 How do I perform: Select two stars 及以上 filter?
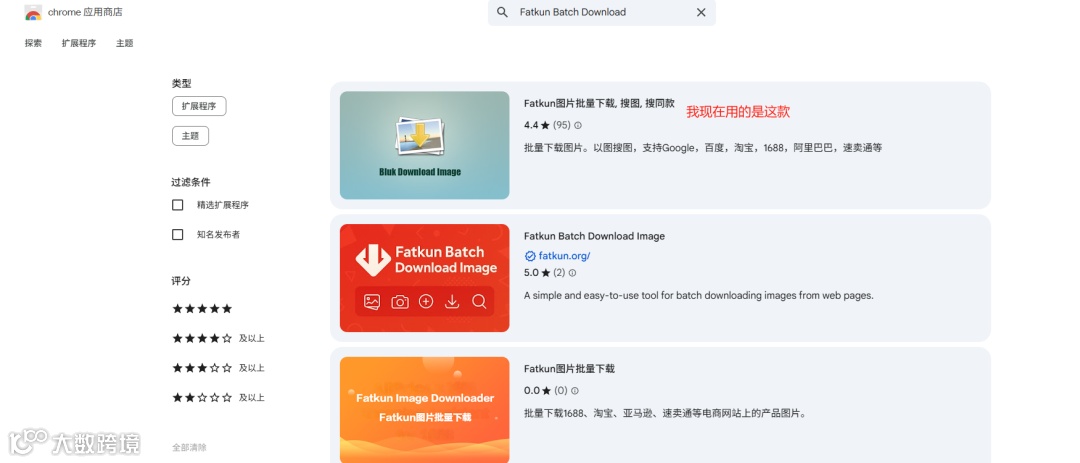tap(218, 398)
